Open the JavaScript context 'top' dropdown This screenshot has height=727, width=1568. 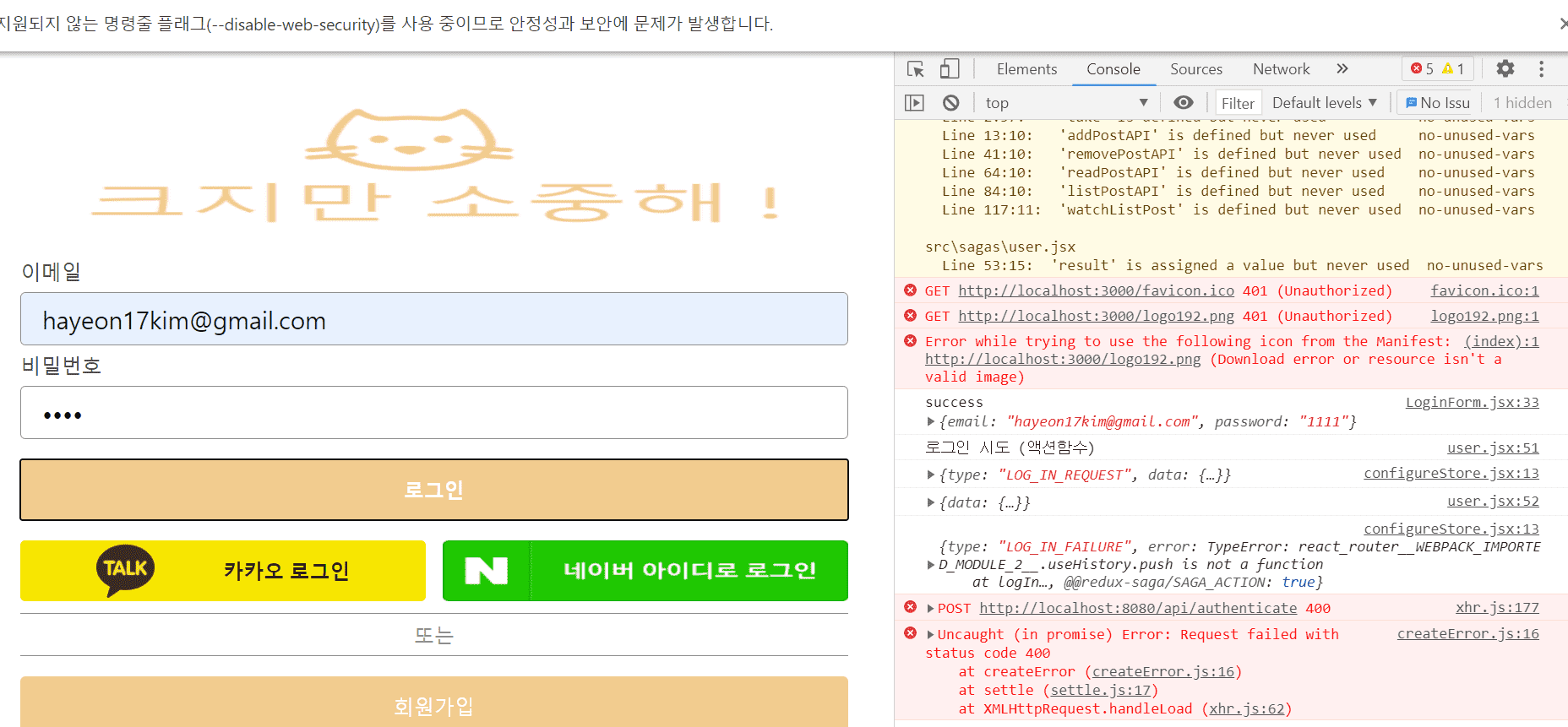point(1067,103)
